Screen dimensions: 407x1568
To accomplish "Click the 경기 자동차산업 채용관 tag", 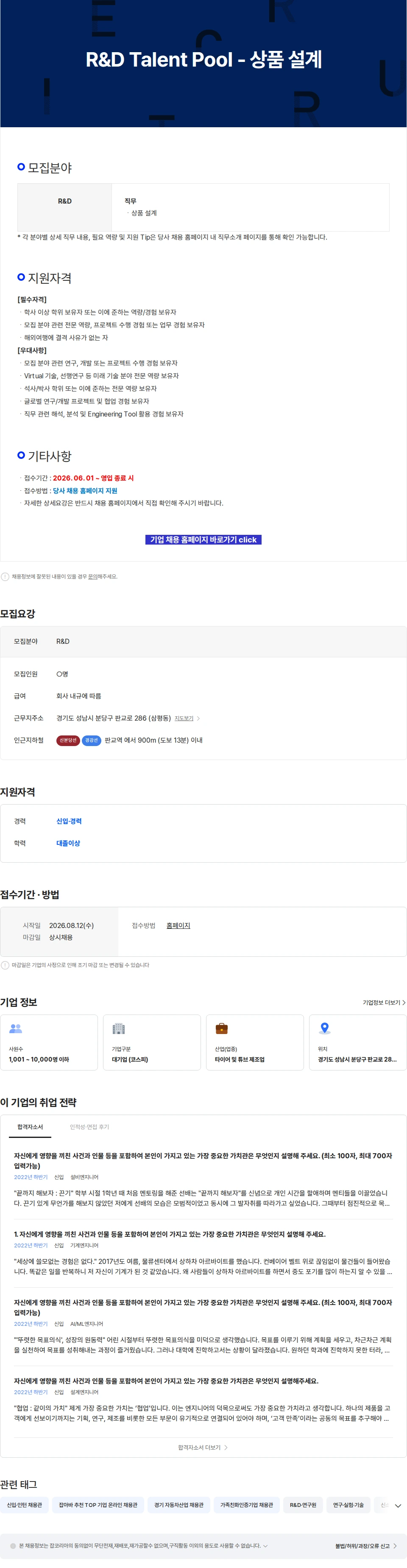I will pos(179,1505).
